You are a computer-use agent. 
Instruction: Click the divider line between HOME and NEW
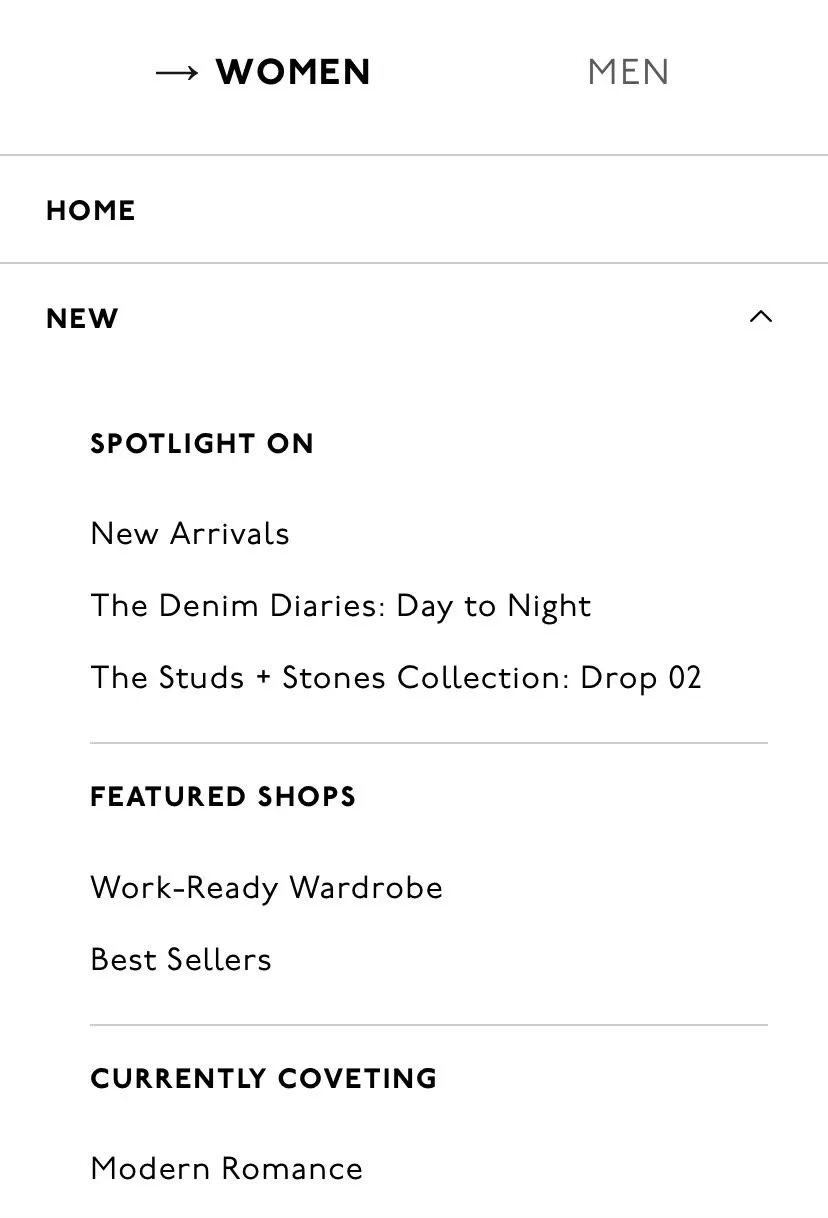click(x=414, y=263)
